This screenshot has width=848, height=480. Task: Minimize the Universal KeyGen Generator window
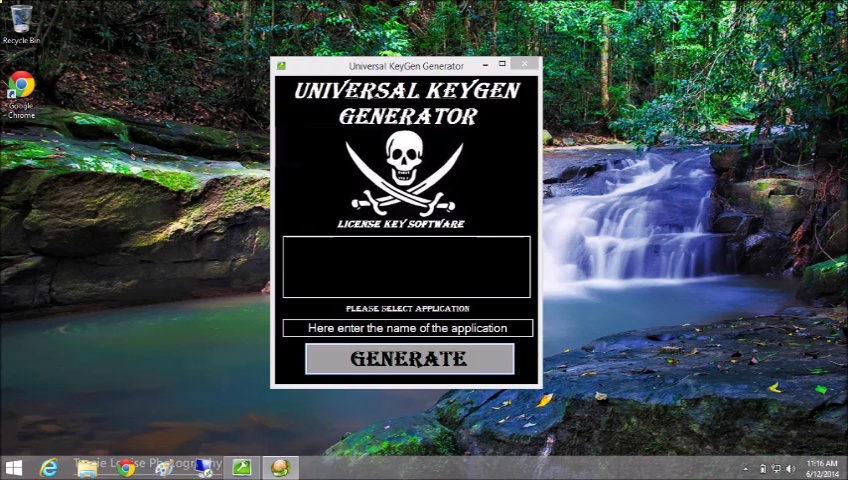click(x=485, y=64)
